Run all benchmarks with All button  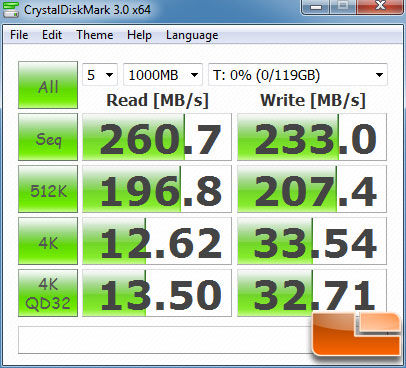(x=48, y=85)
